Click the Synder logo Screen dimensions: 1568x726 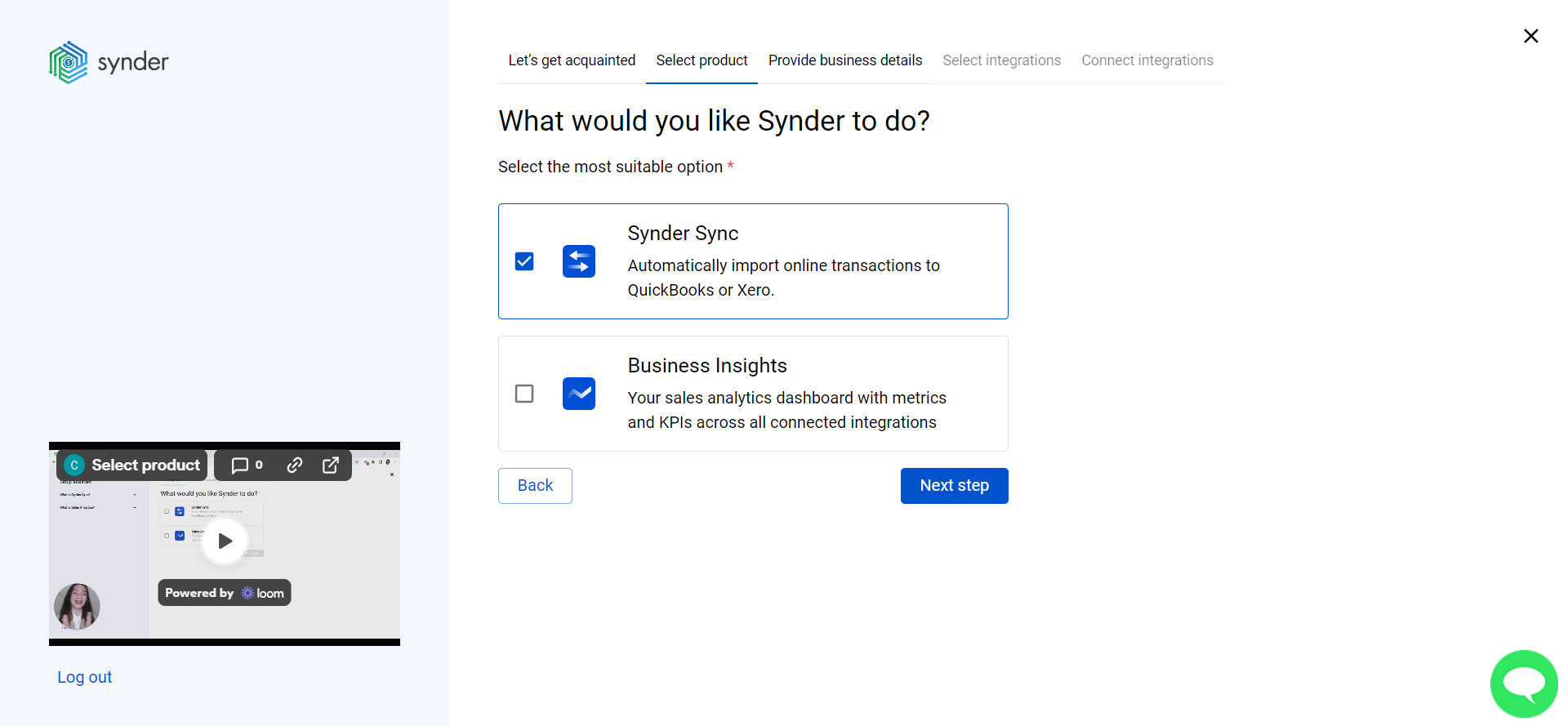[x=109, y=62]
